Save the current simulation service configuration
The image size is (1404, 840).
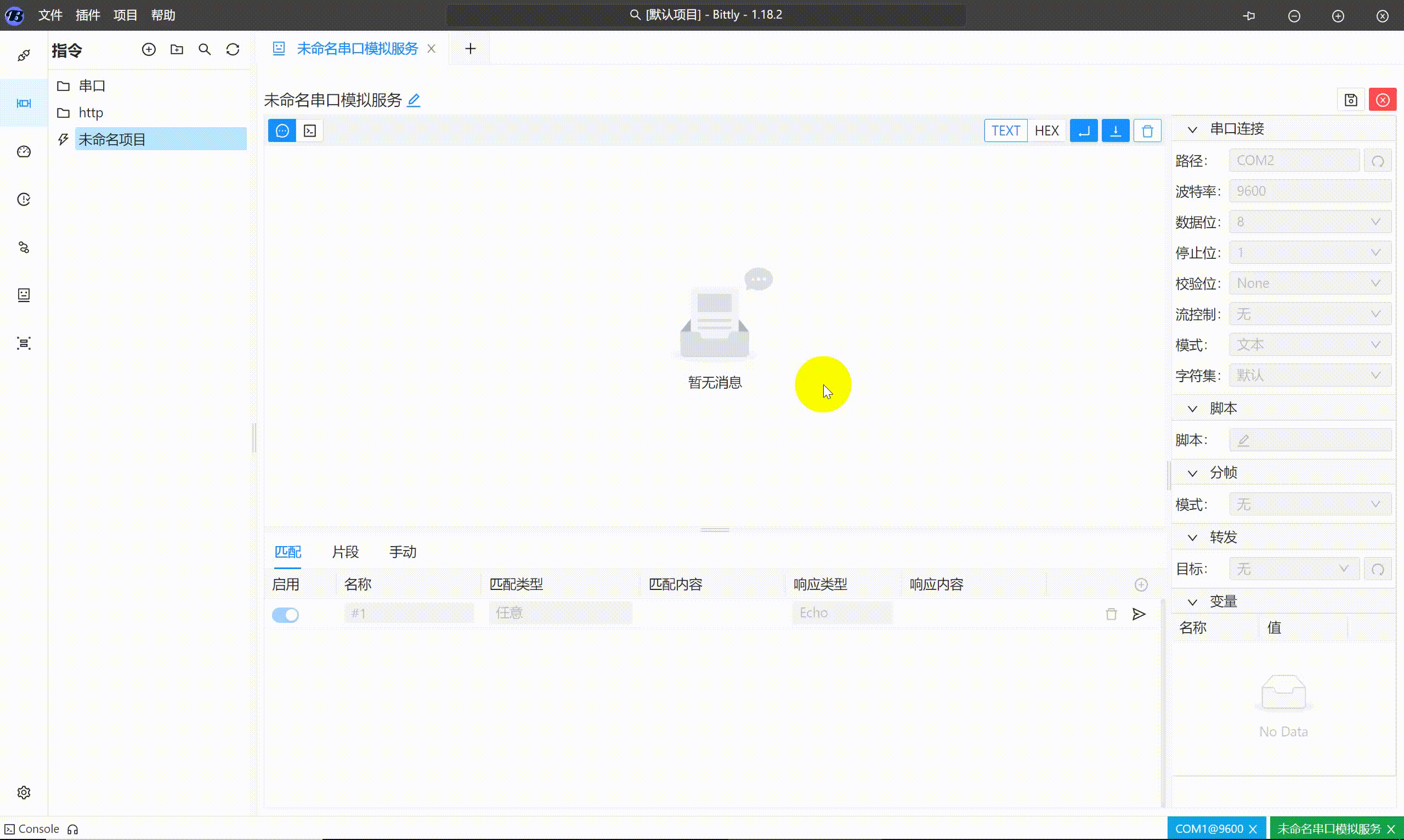pyautogui.click(x=1351, y=99)
